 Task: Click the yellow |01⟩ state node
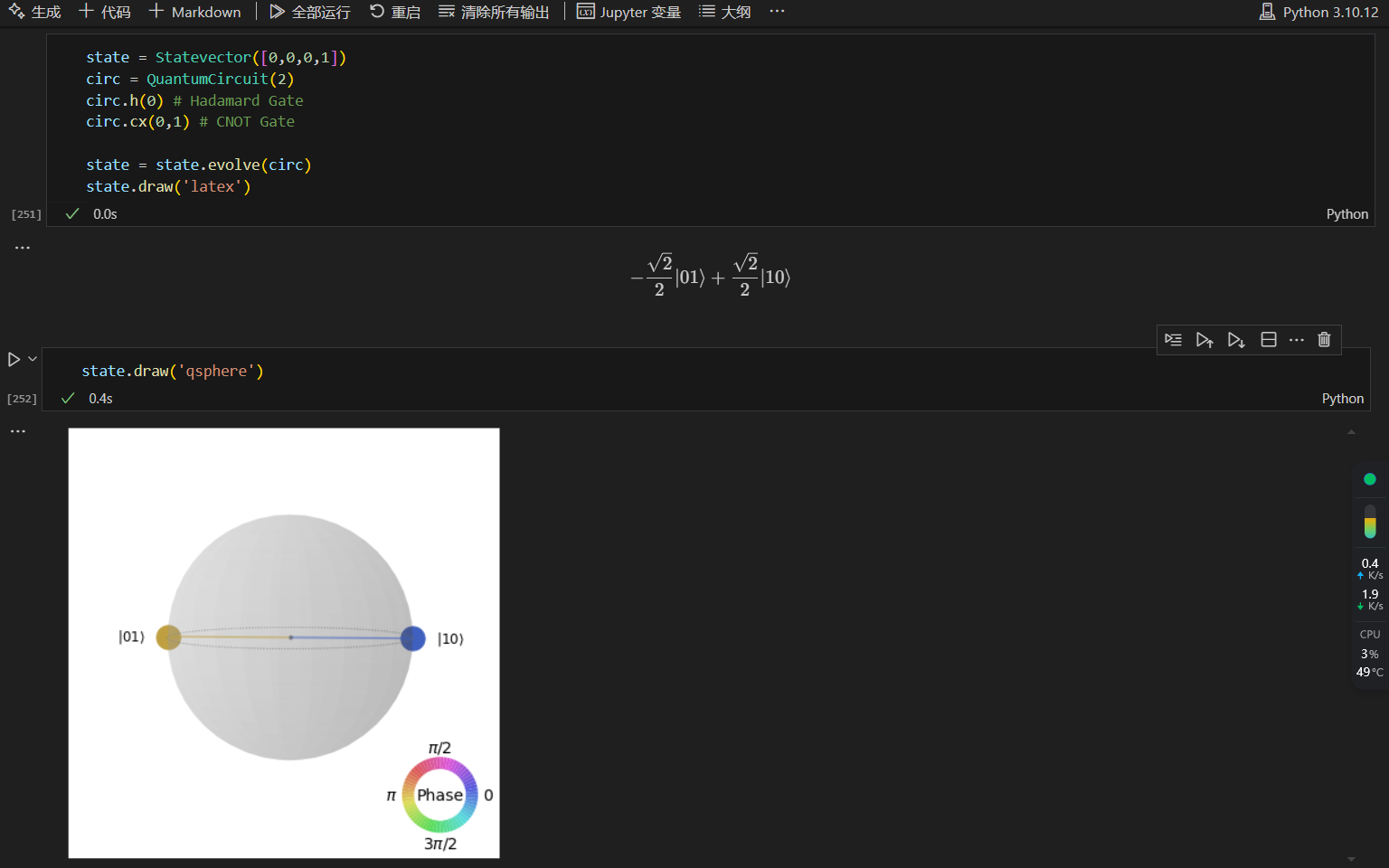168,637
